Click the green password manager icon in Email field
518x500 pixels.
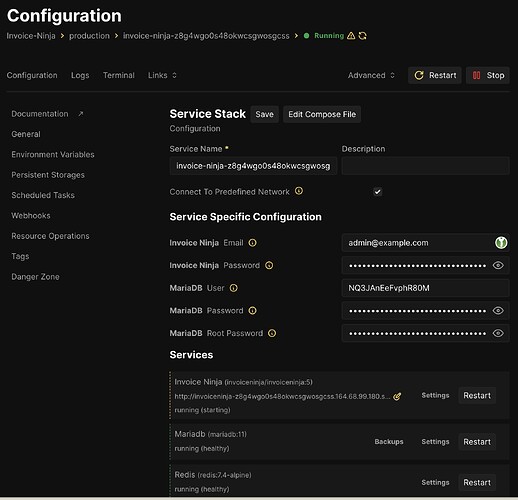click(x=501, y=243)
